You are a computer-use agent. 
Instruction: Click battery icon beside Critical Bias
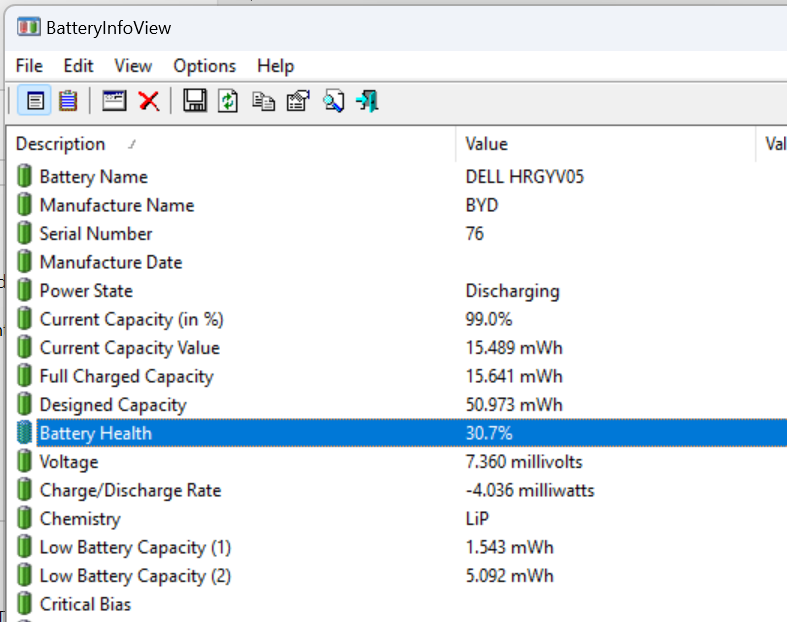point(24,603)
